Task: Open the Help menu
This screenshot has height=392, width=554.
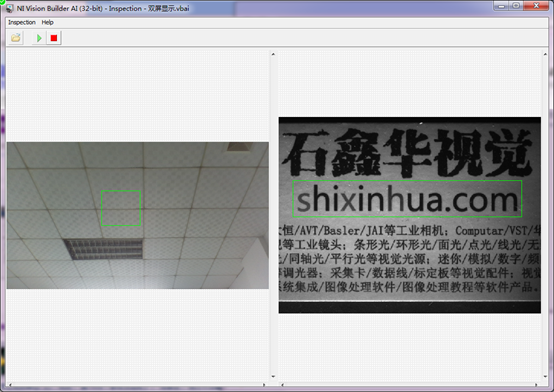Action: coord(47,22)
